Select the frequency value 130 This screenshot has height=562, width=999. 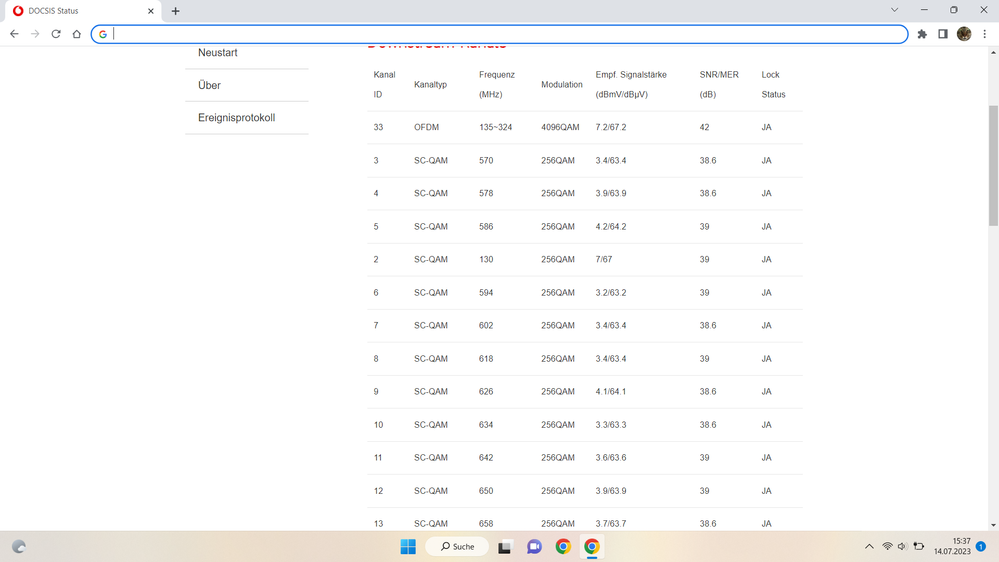click(x=486, y=259)
